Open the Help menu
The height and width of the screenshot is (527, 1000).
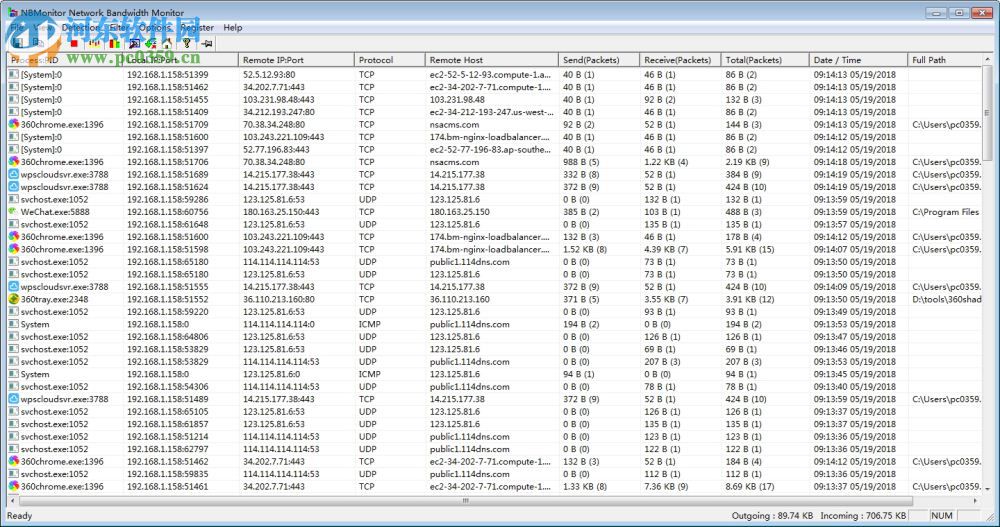tap(233, 27)
